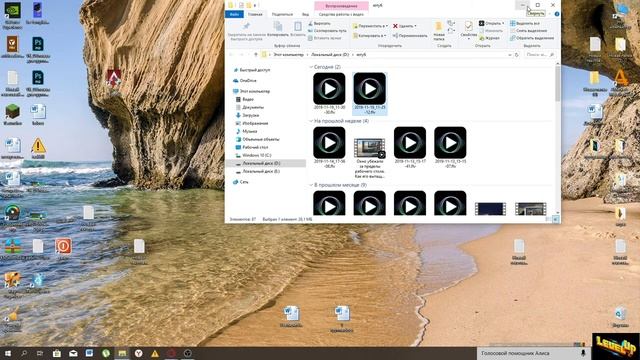Click the Копировать ribbon icon

[278, 30]
